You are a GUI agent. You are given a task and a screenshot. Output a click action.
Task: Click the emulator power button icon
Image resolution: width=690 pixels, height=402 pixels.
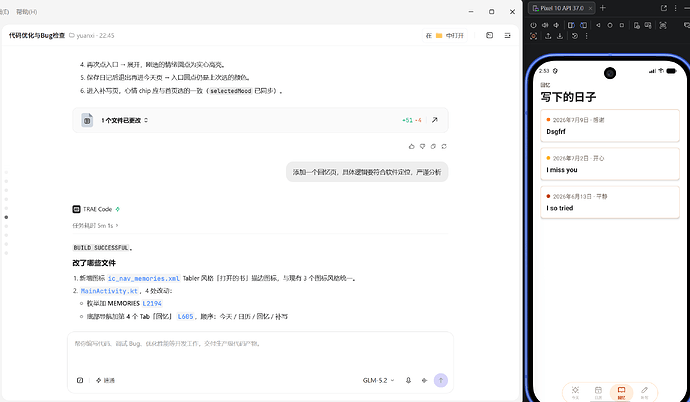pyautogui.click(x=533, y=26)
